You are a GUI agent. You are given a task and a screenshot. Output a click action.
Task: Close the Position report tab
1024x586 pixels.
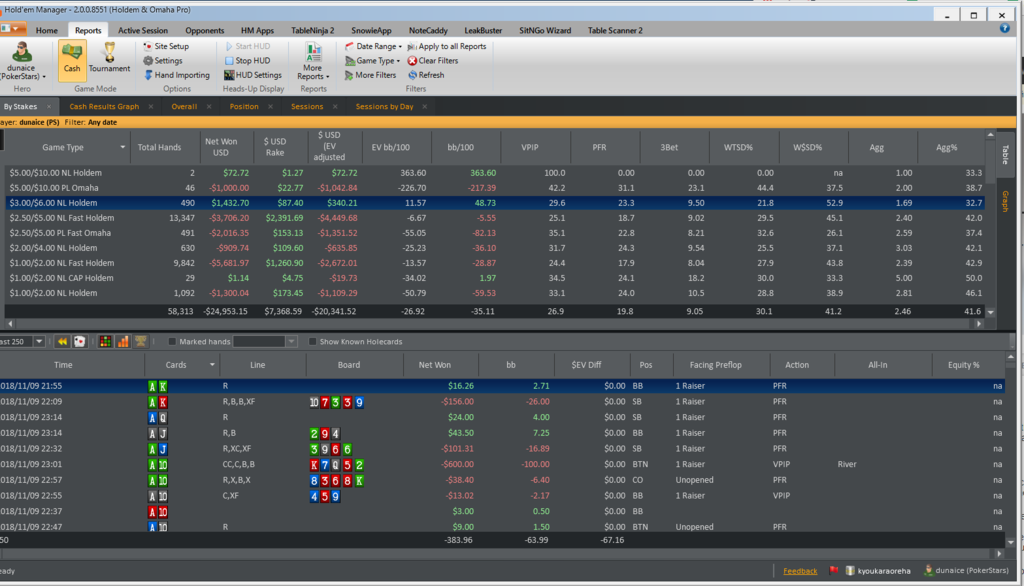coord(270,106)
